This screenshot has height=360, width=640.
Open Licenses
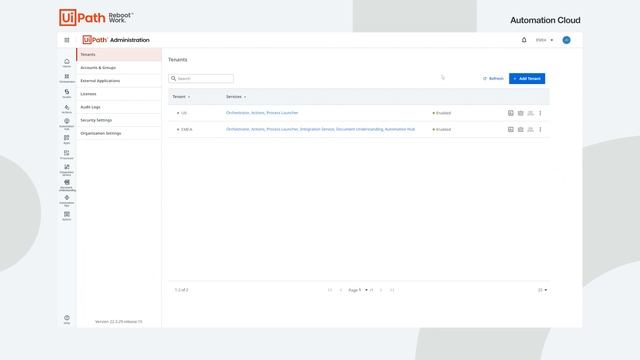tap(119, 94)
